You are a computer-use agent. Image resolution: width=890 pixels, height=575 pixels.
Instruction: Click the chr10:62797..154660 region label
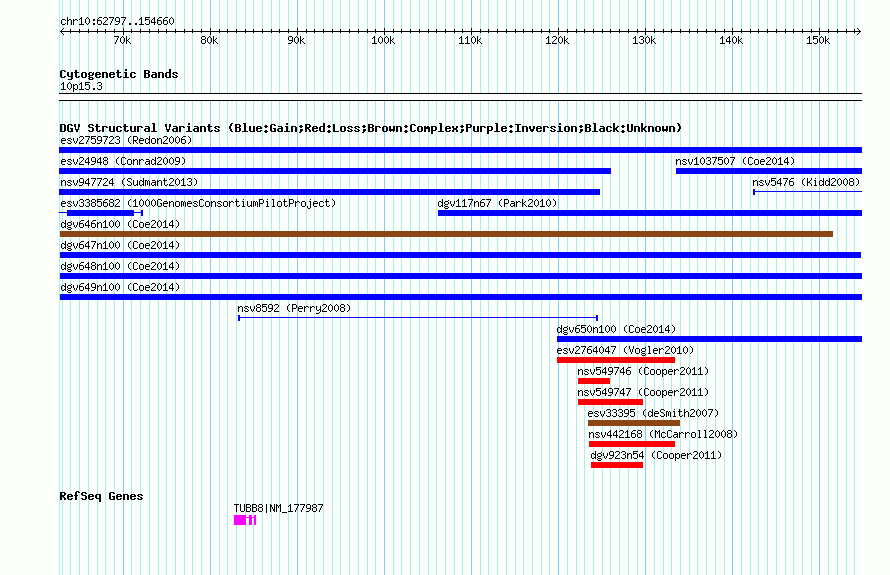tap(117, 21)
